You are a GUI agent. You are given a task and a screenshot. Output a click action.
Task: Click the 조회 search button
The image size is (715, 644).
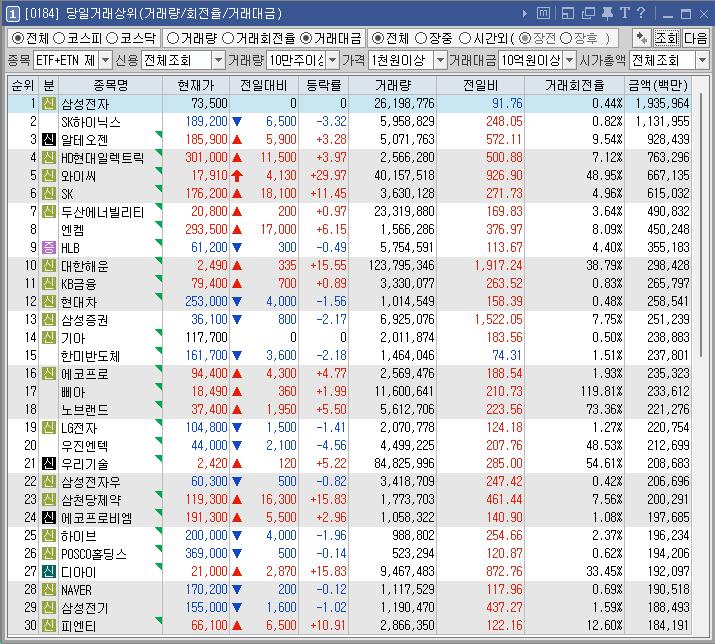point(667,38)
